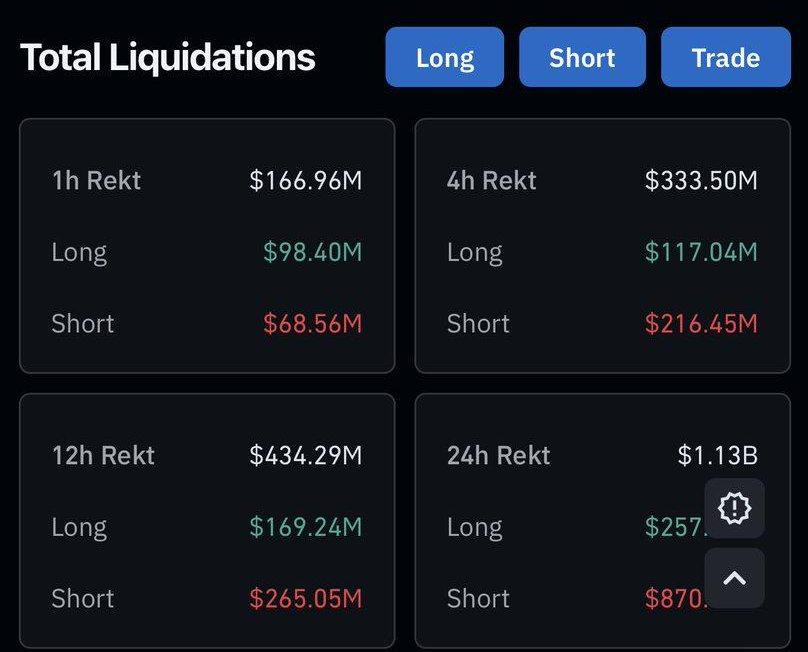Open the Trade button
This screenshot has width=808, height=652.
pyautogui.click(x=726, y=57)
